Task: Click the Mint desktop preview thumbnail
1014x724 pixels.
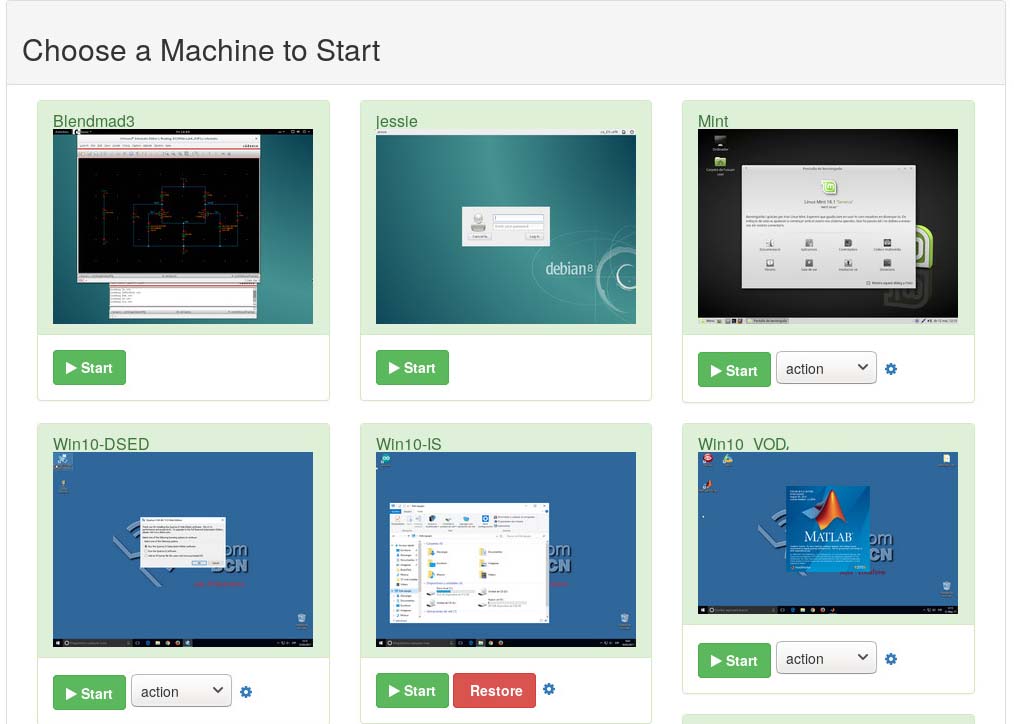Action: coord(827,224)
